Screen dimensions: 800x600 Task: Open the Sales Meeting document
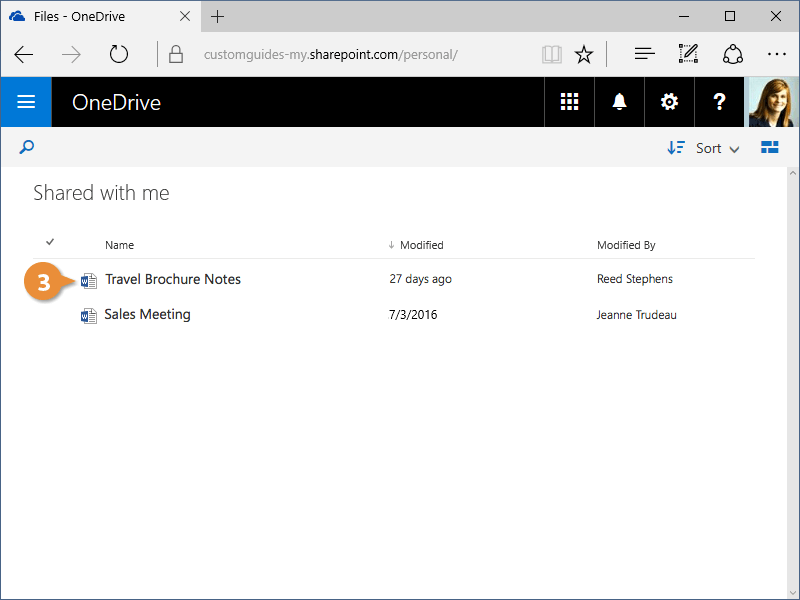tap(147, 314)
